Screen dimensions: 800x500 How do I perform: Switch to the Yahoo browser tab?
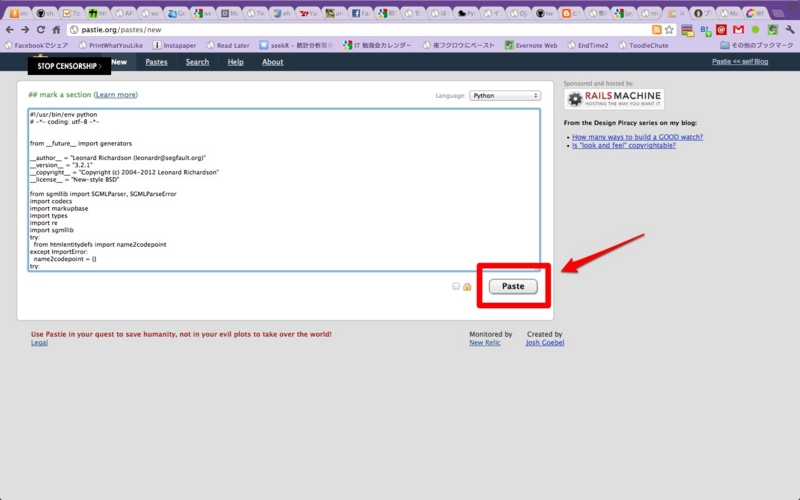pyautogui.click(x=308, y=13)
